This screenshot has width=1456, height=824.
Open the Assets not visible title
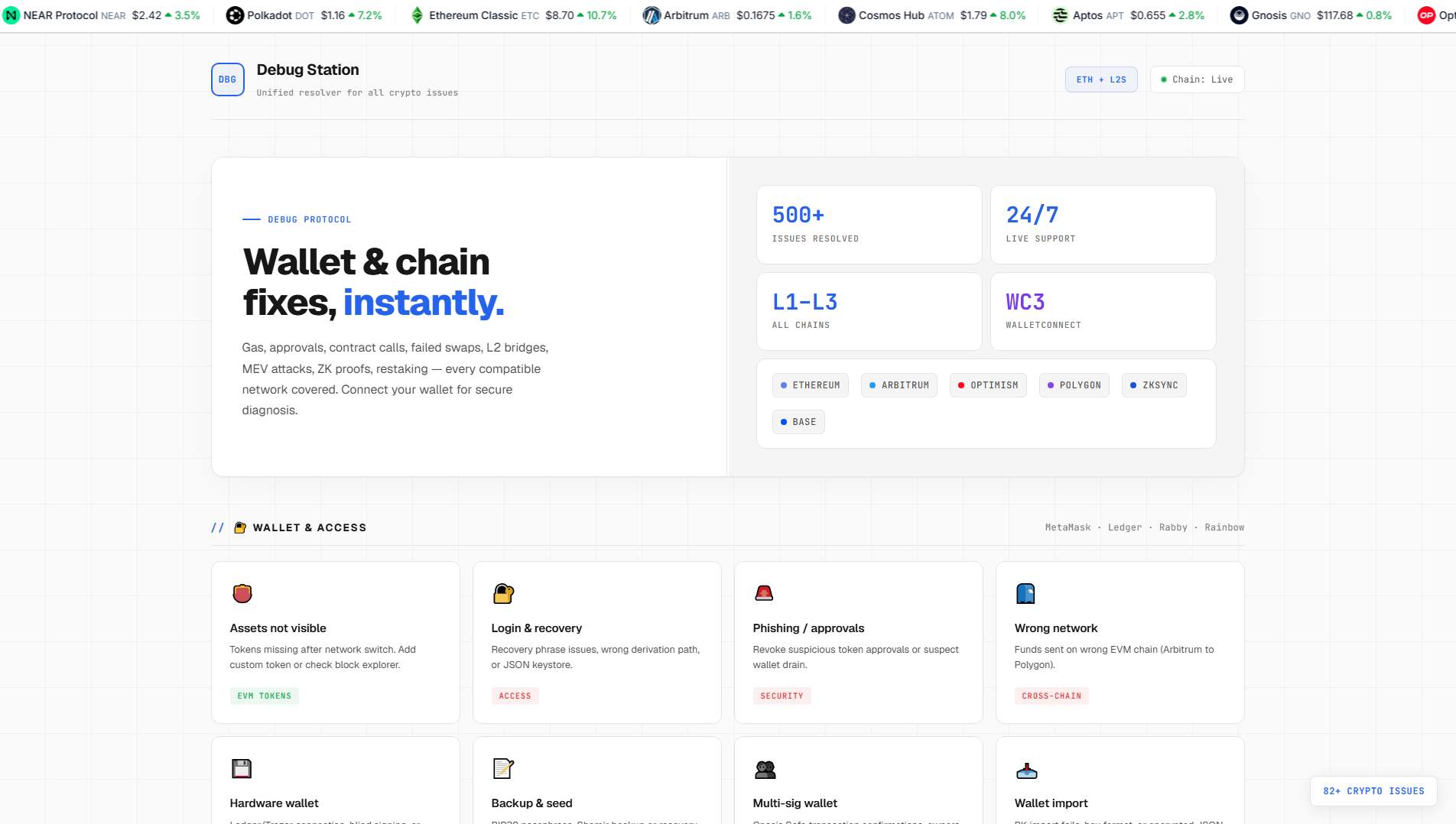(x=278, y=628)
